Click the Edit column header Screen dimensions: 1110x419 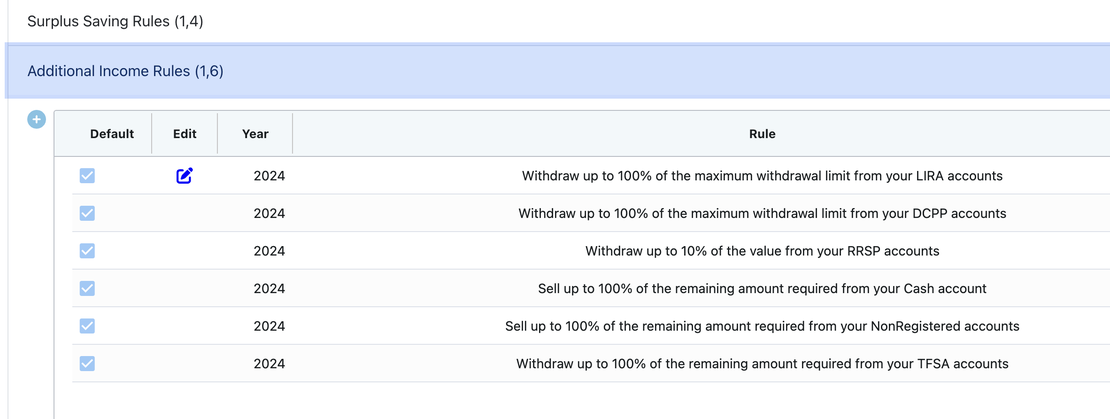point(185,134)
